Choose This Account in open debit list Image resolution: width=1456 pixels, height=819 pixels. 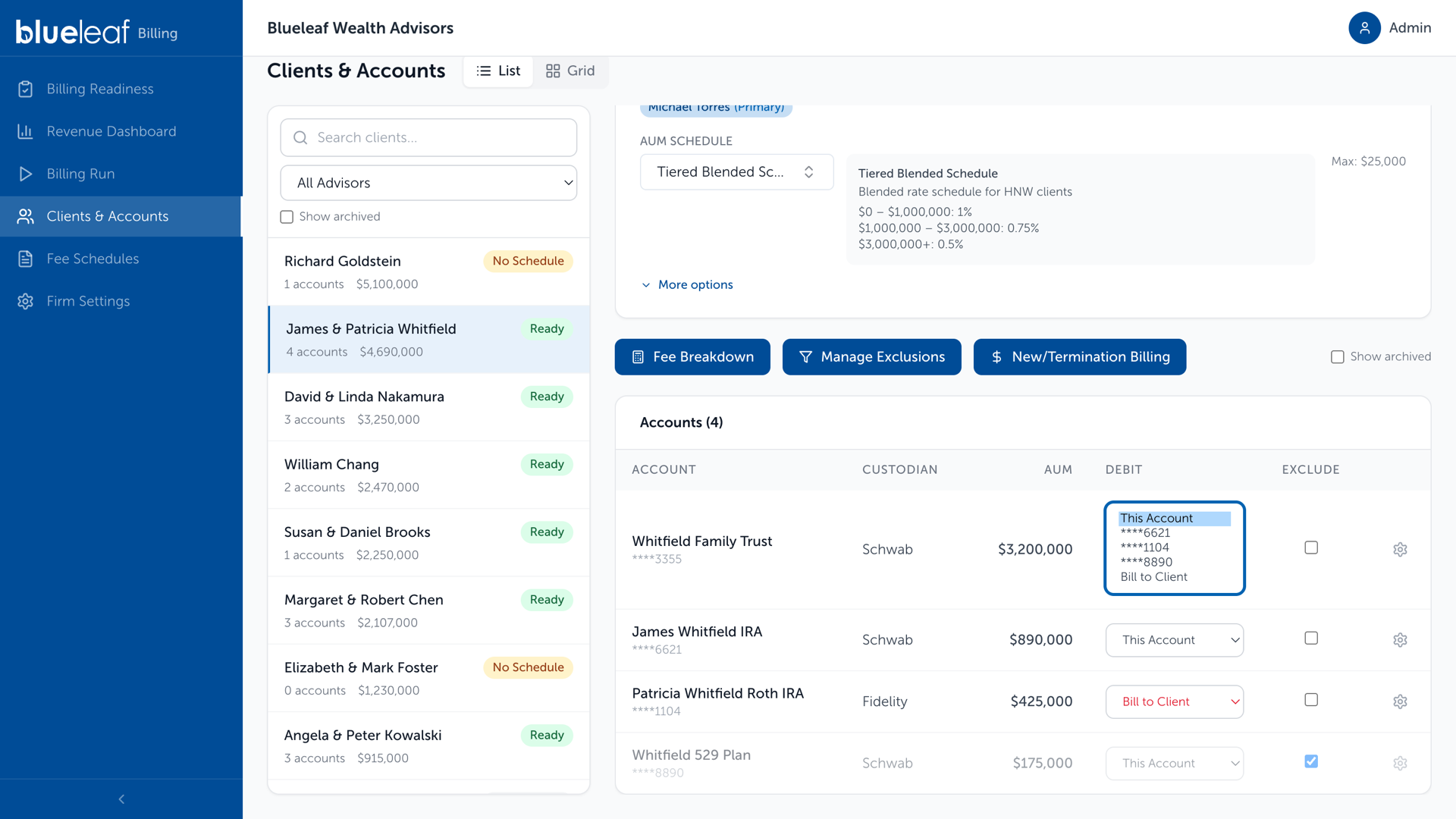pos(1174,519)
